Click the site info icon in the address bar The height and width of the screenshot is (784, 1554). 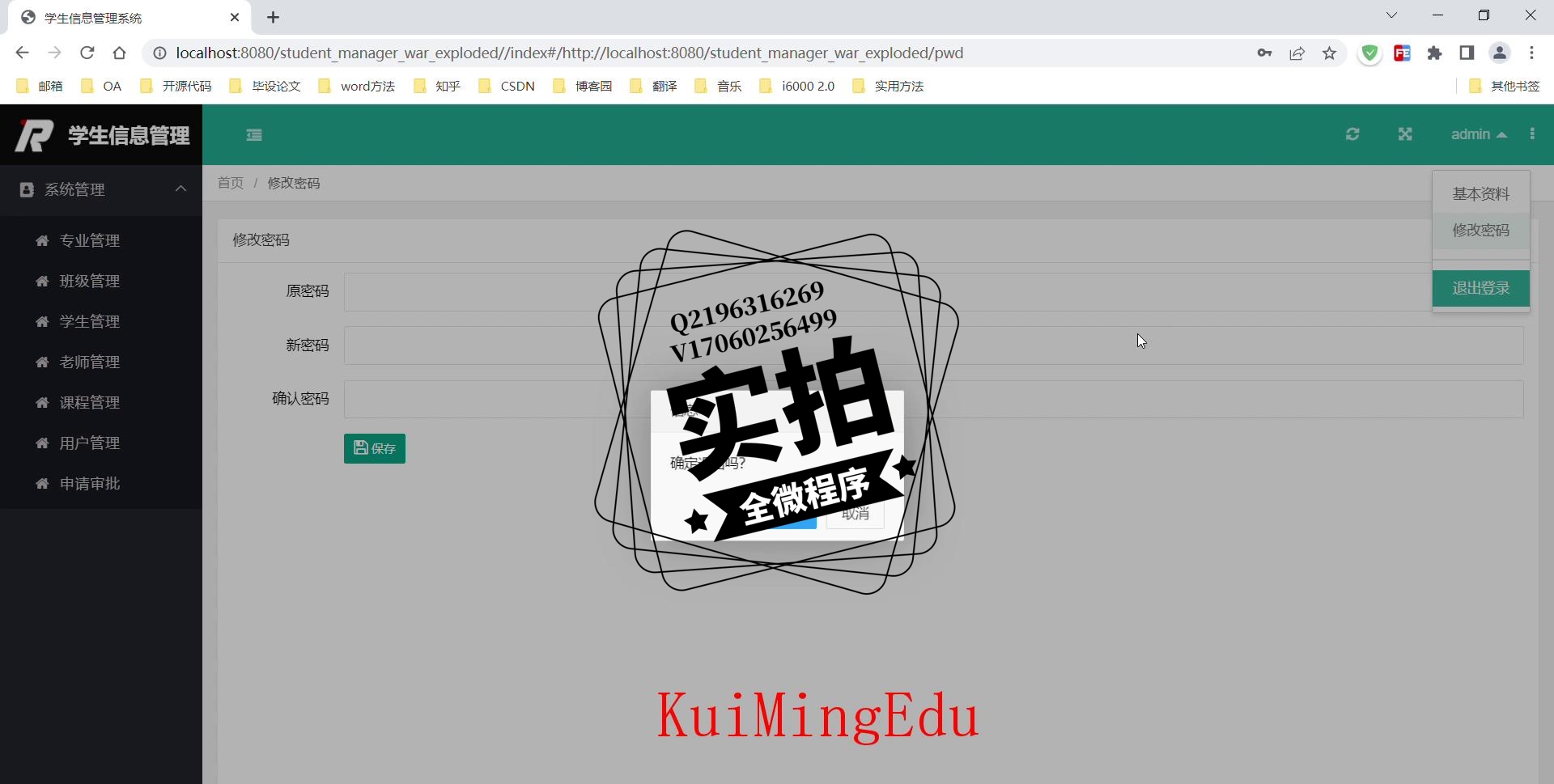coord(160,53)
